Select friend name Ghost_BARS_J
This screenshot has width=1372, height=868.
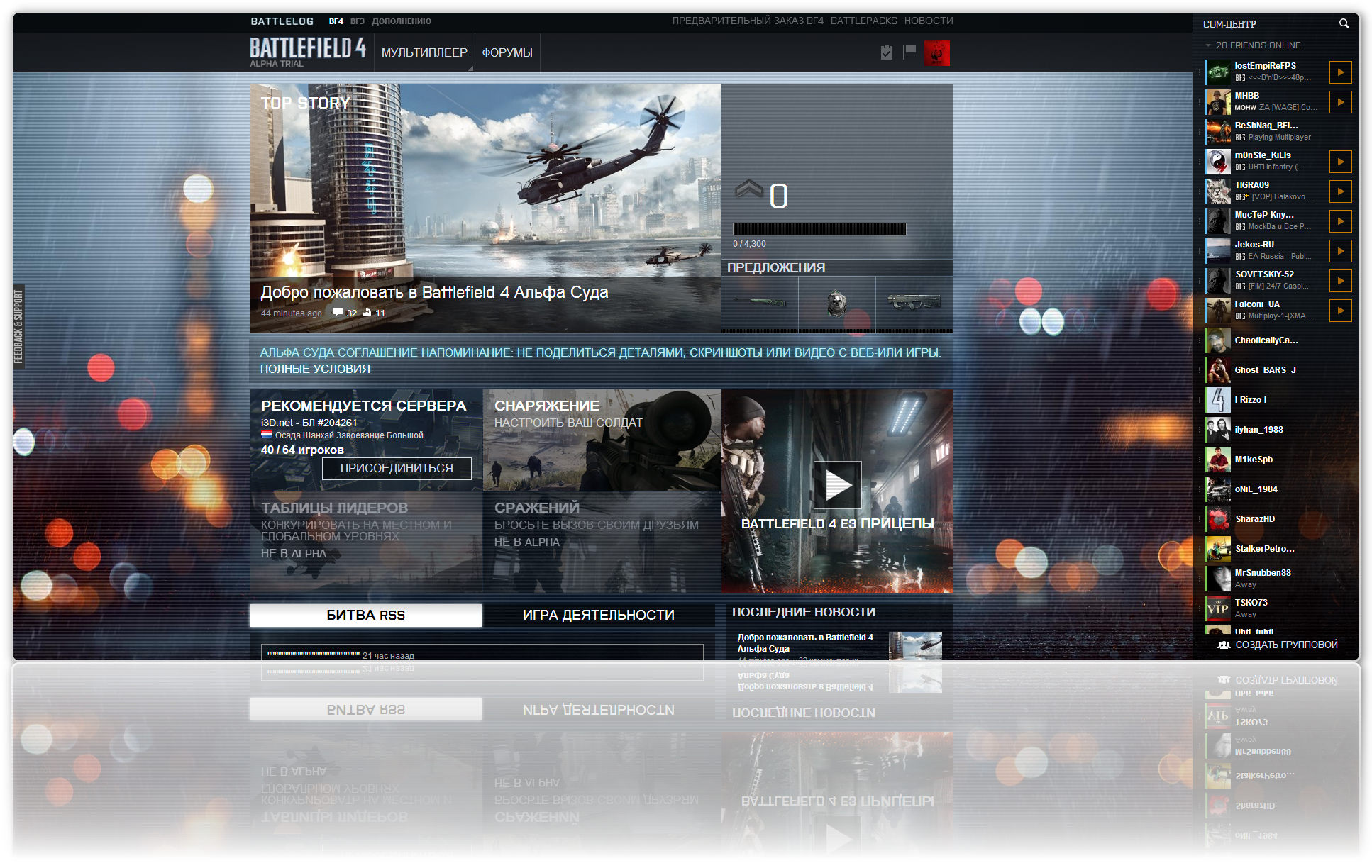click(1265, 370)
